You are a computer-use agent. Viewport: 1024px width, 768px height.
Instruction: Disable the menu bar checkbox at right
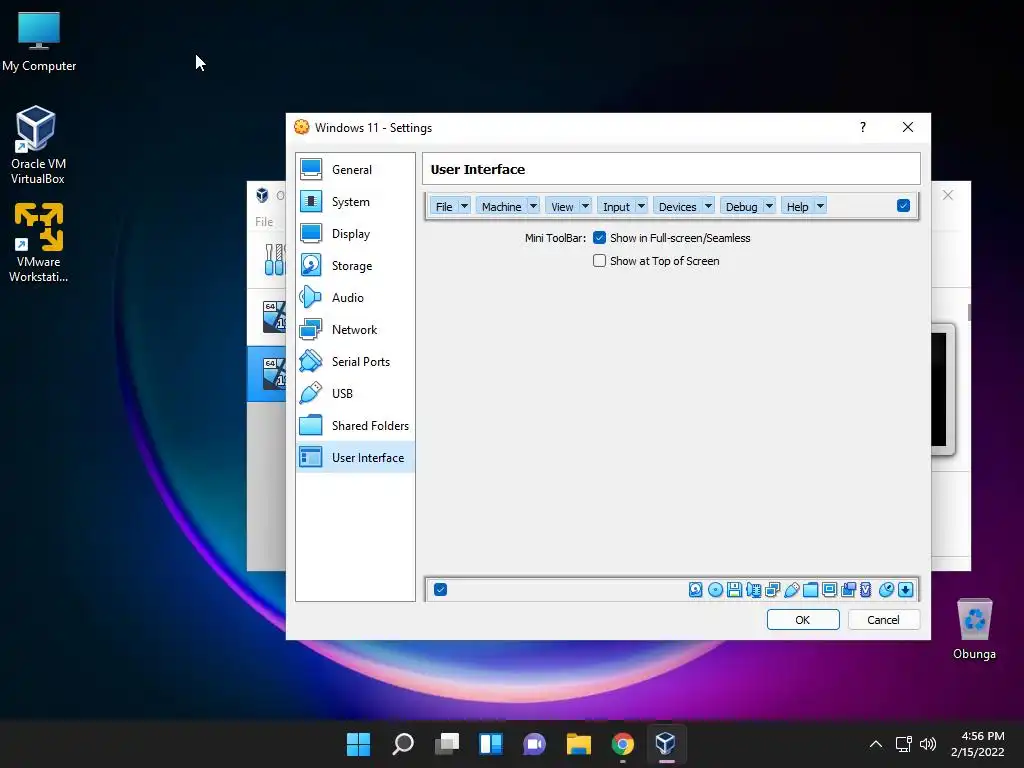[903, 206]
